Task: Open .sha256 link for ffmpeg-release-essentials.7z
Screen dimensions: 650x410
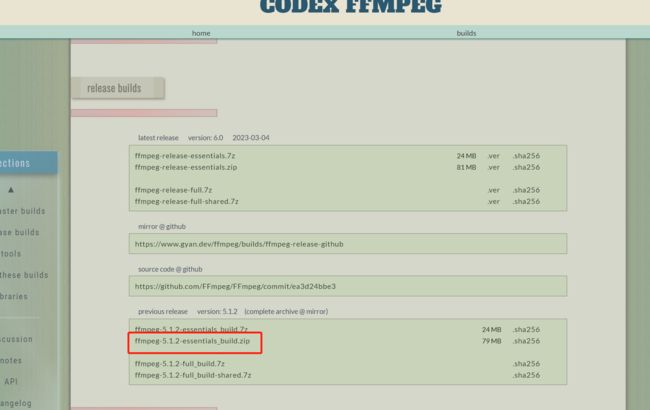Action: tap(526, 156)
